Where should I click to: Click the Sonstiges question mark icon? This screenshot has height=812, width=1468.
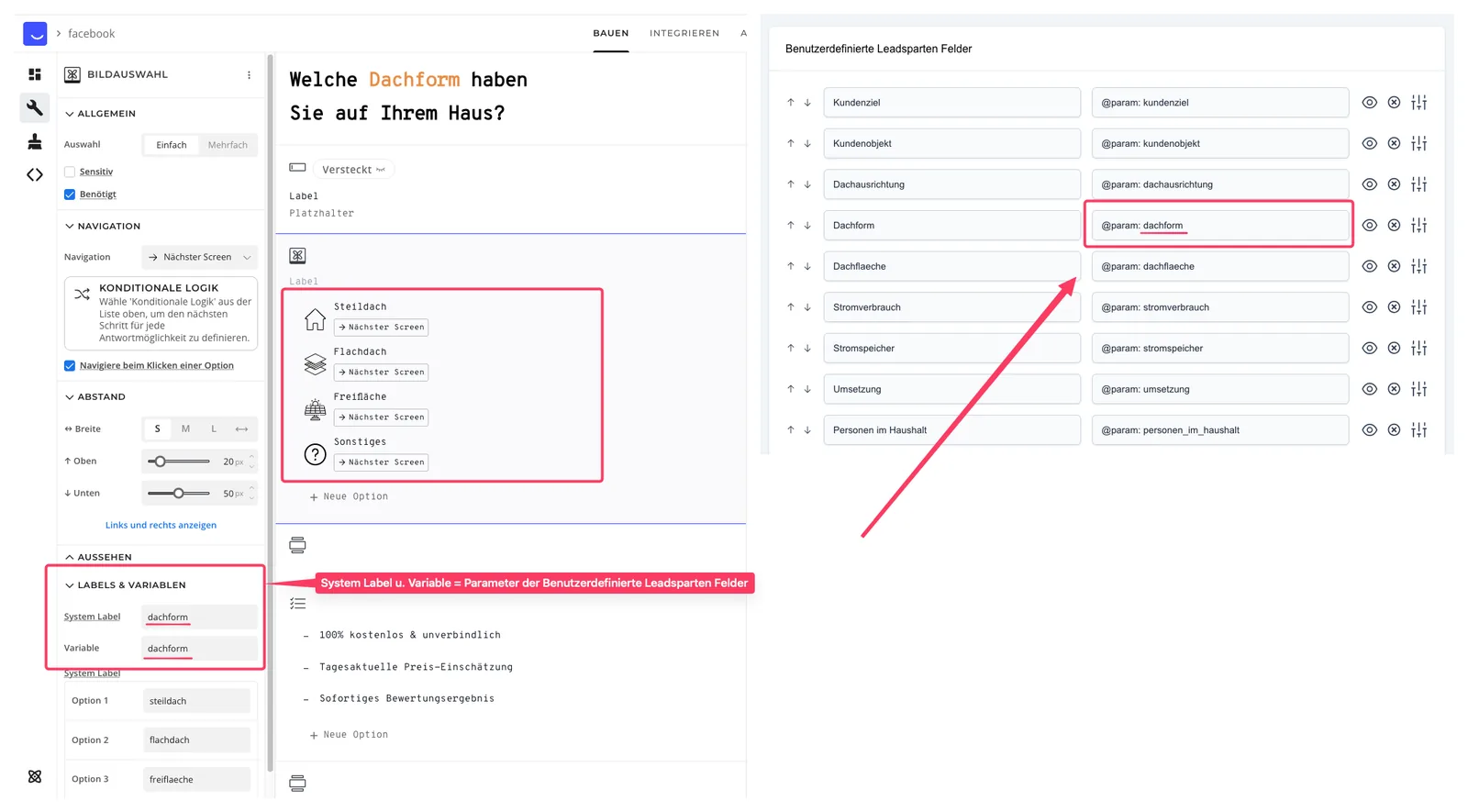315,454
